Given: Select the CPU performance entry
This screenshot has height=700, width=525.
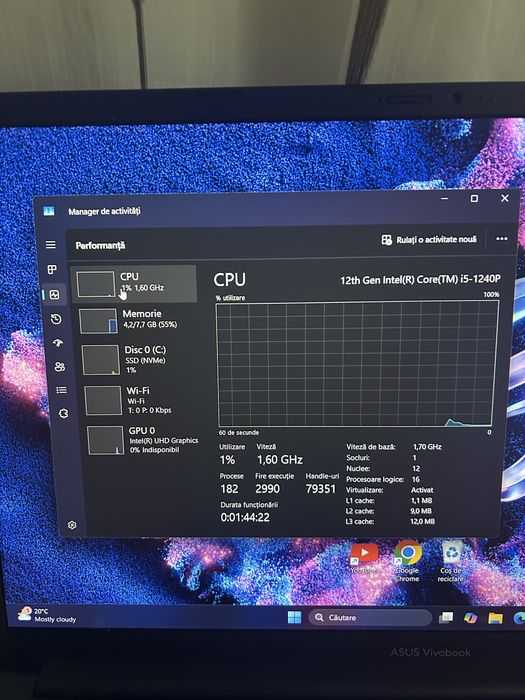Looking at the screenshot, I should pyautogui.click(x=135, y=283).
